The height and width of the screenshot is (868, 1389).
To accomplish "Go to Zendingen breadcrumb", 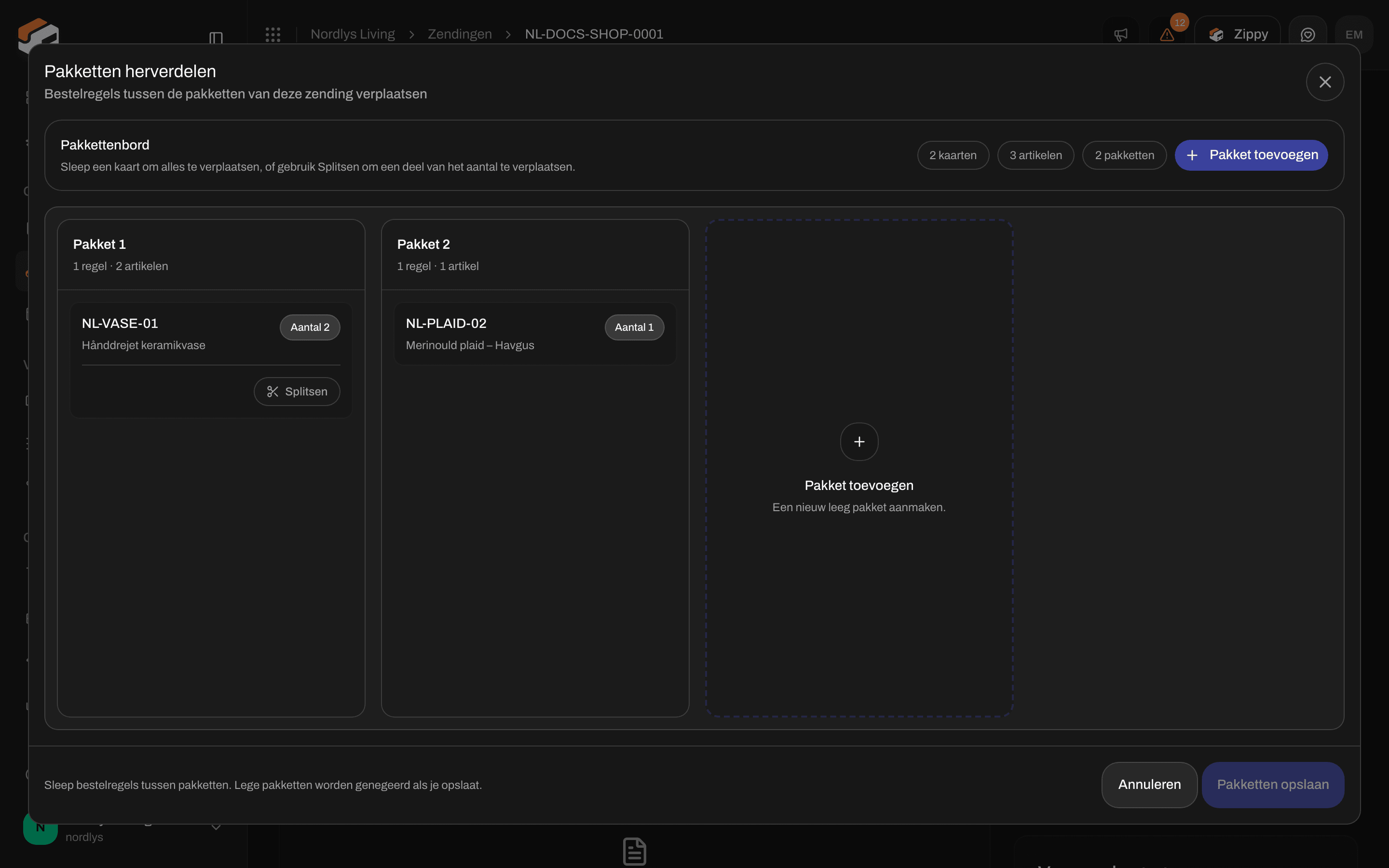I will click(x=460, y=34).
